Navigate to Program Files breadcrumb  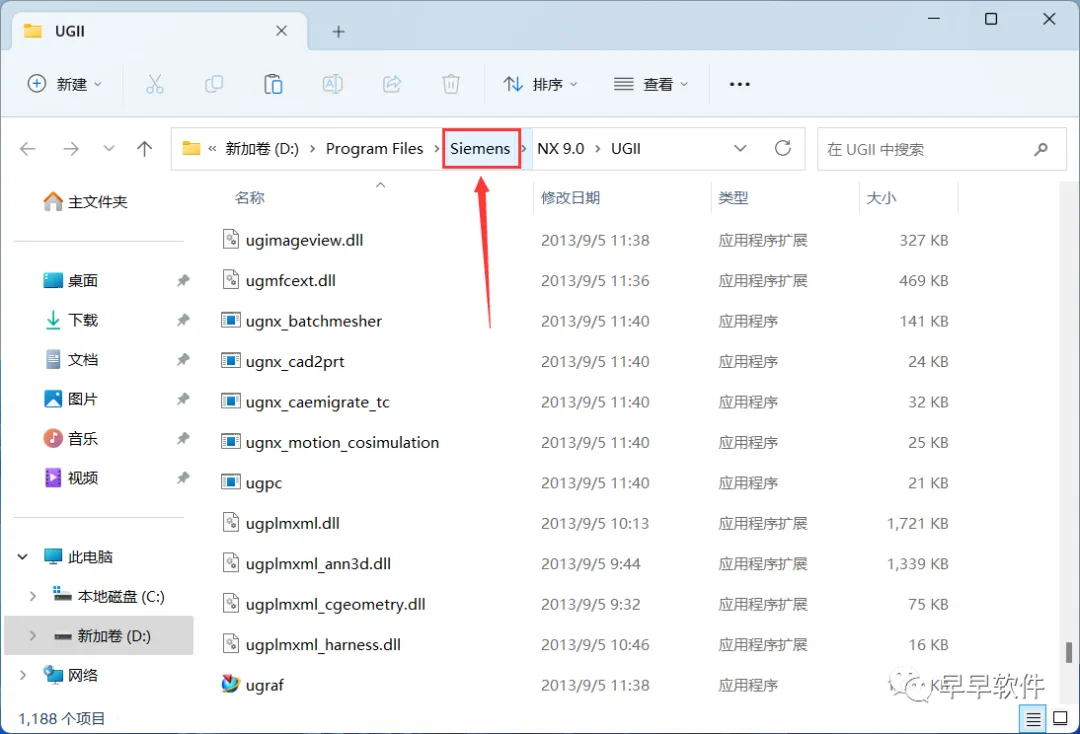coord(374,149)
